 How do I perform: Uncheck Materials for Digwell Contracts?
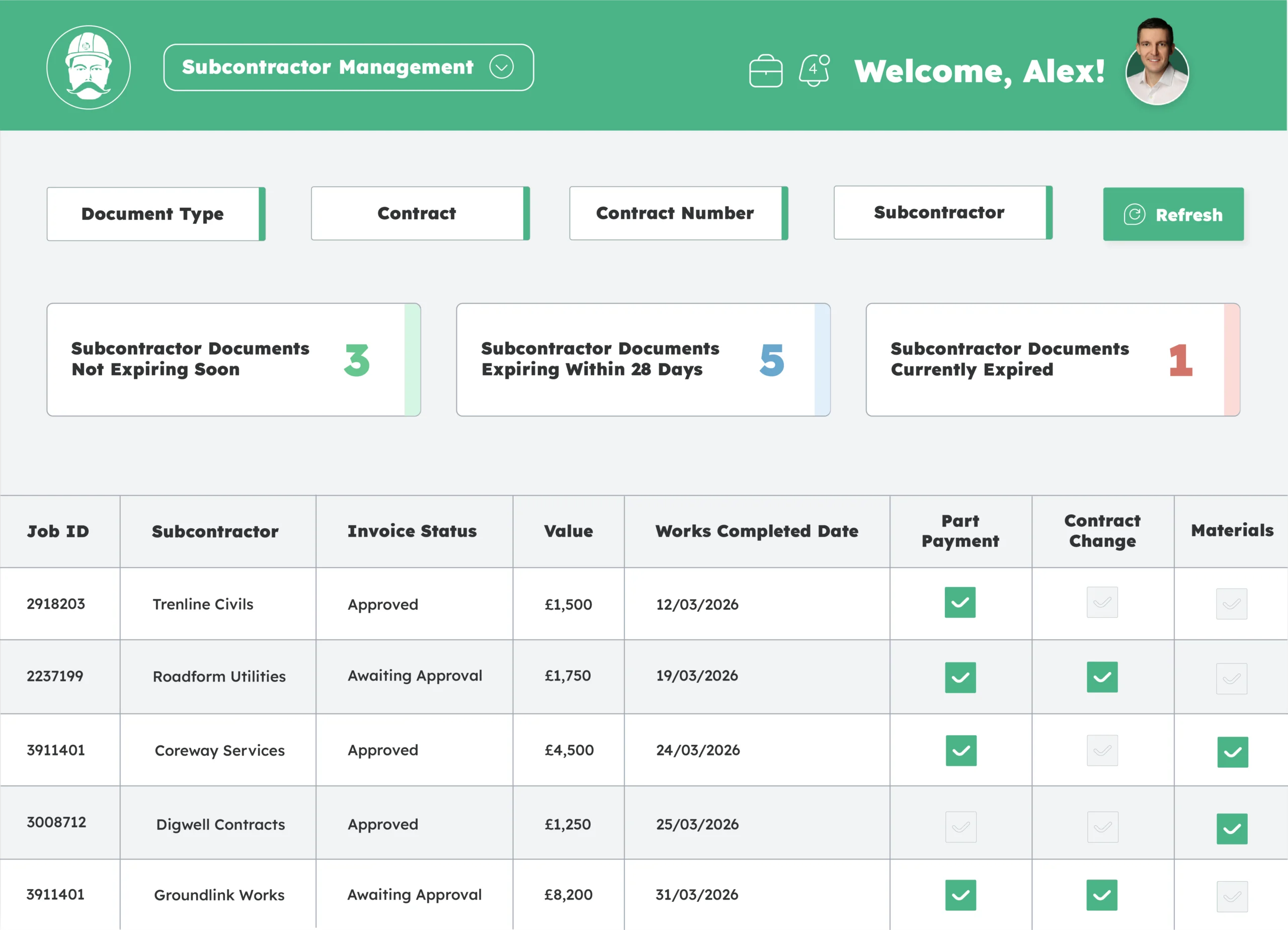tap(1232, 829)
